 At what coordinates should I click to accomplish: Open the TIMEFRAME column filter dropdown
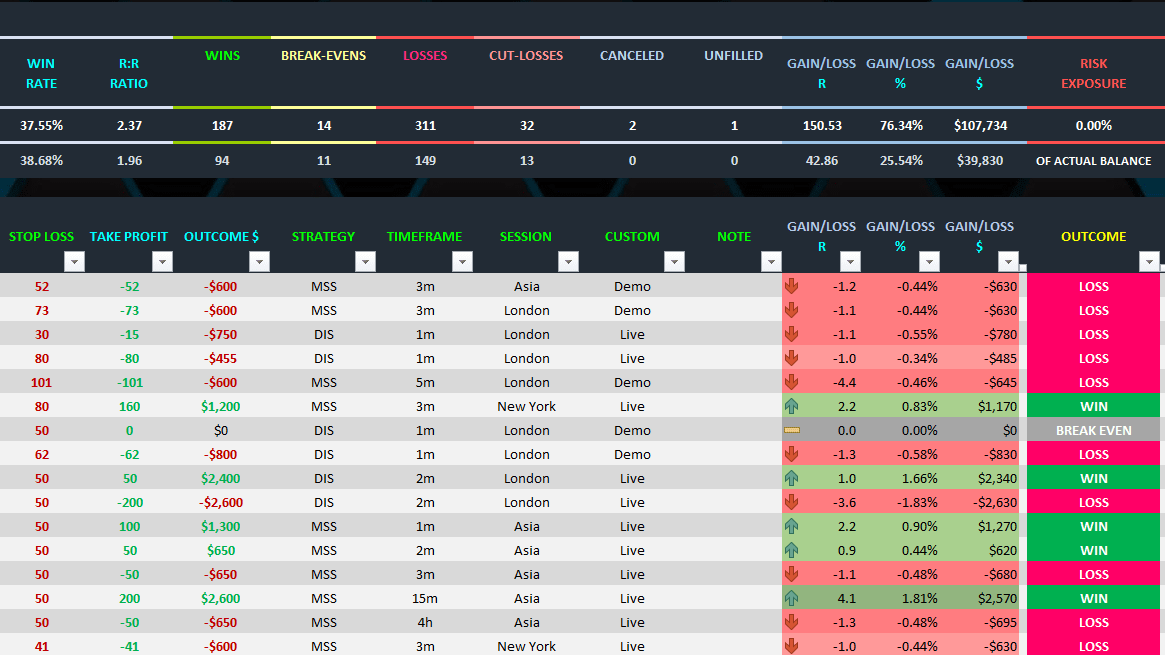462,261
